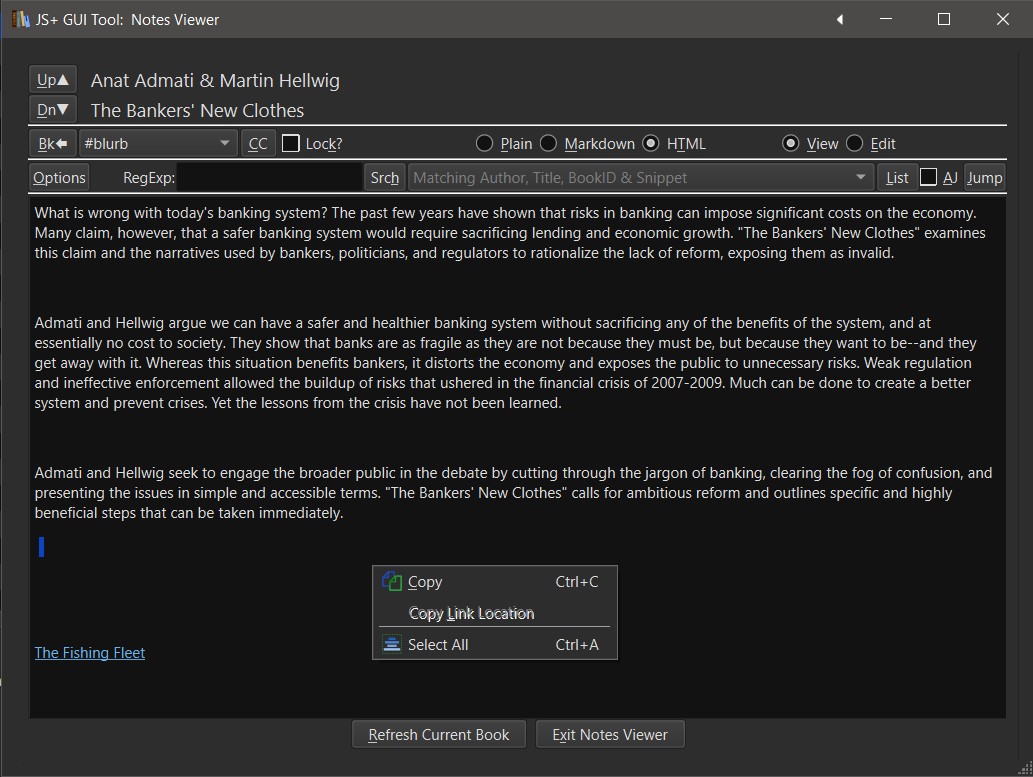Click the Copy icon in context menu

pyautogui.click(x=392, y=581)
